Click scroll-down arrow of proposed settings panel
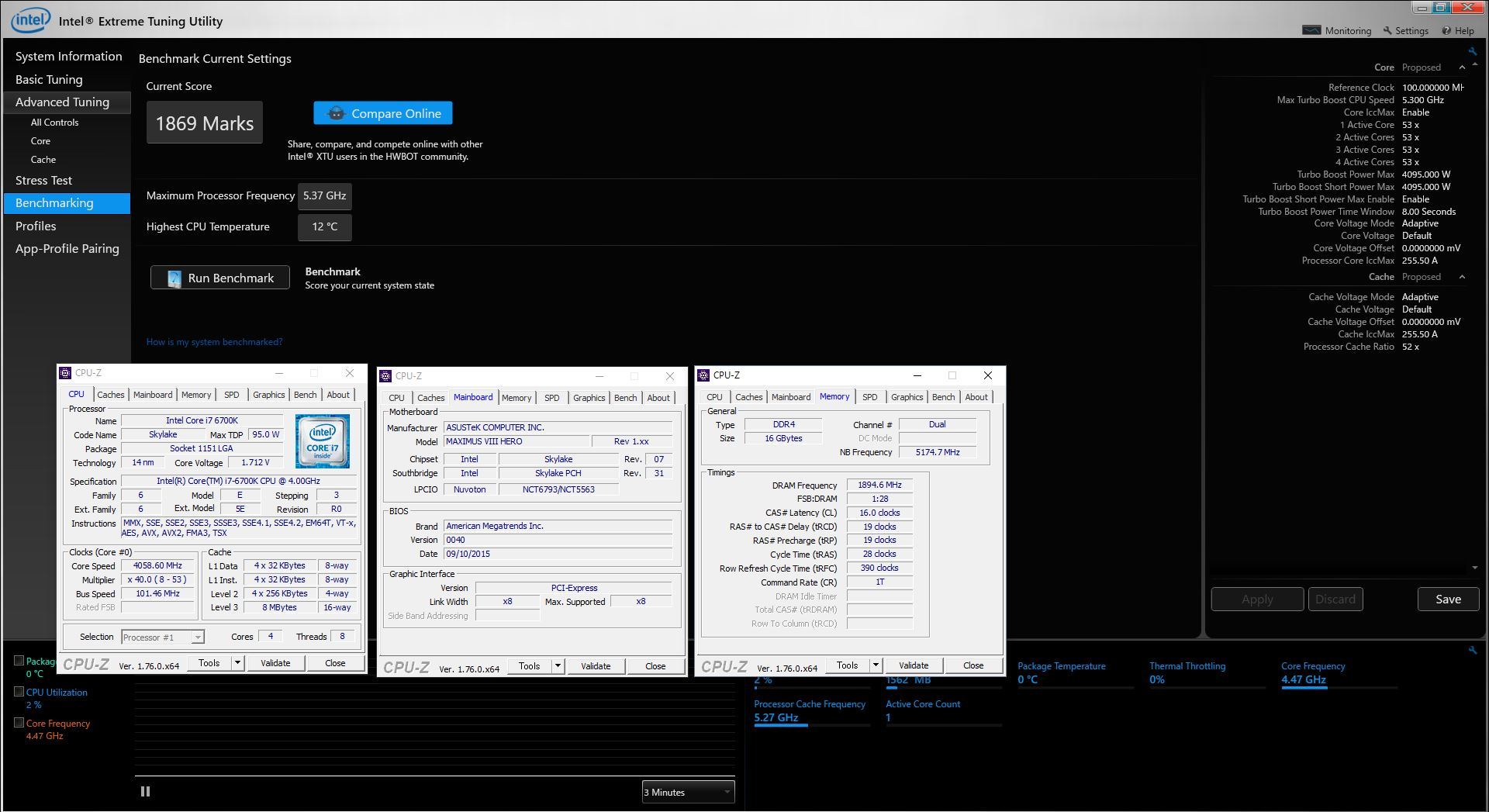Image resolution: width=1489 pixels, height=812 pixels. (1474, 568)
